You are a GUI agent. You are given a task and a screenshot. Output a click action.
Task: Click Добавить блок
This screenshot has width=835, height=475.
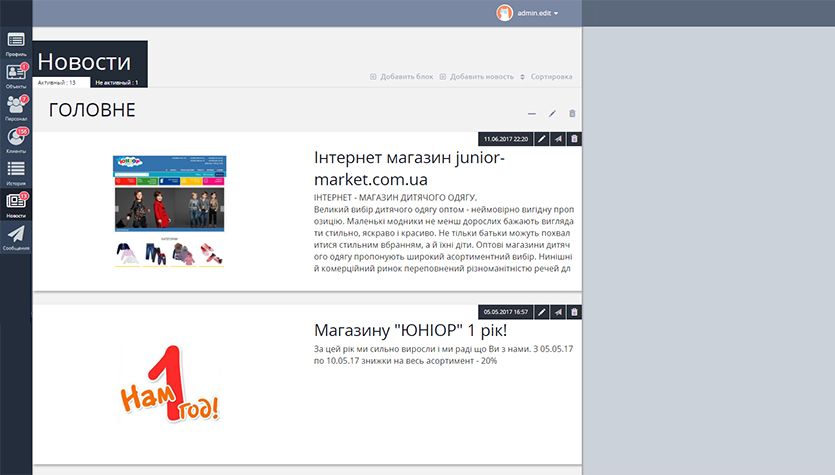click(x=402, y=77)
